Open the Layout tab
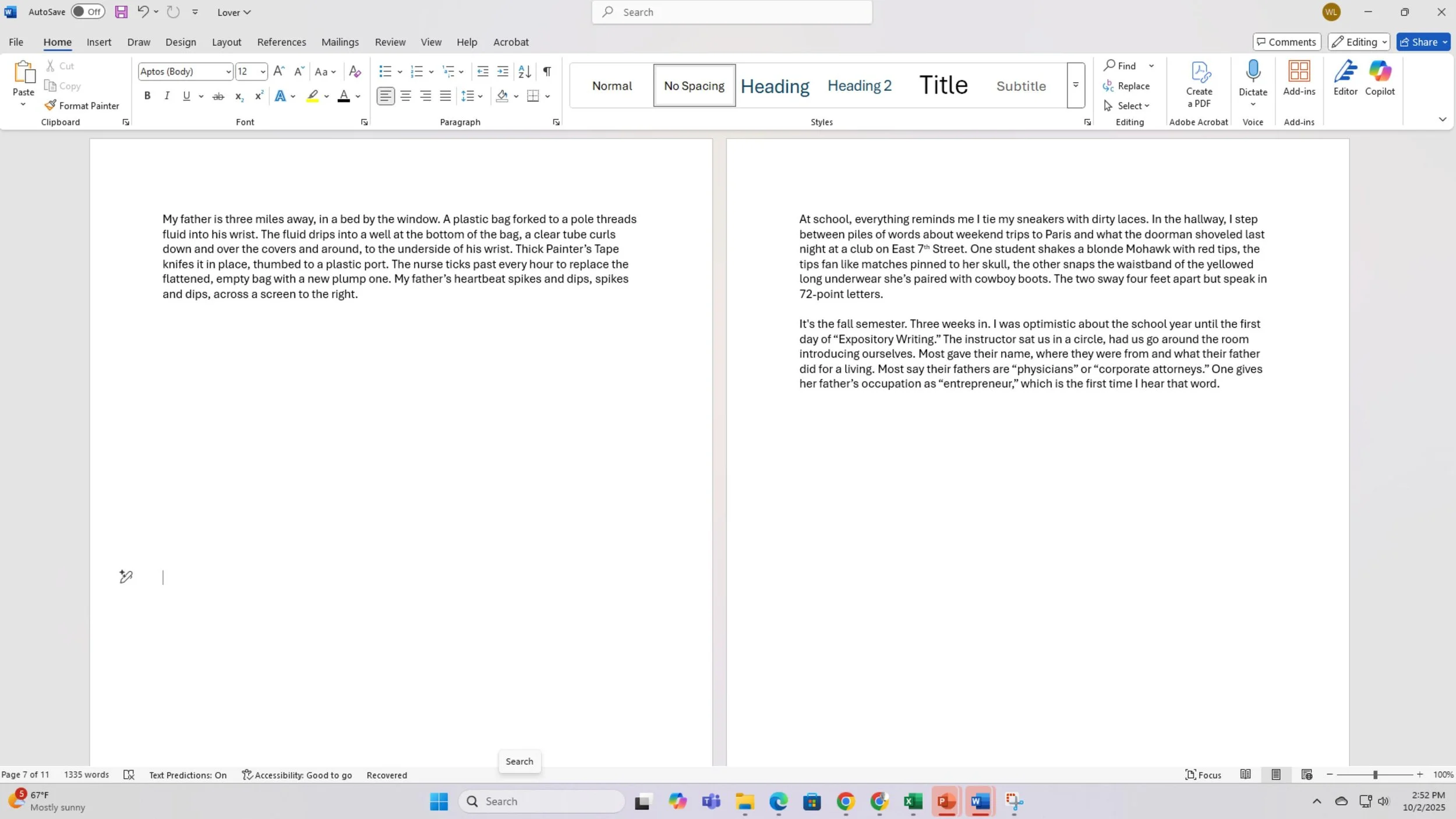The image size is (1456, 819). coord(227,42)
